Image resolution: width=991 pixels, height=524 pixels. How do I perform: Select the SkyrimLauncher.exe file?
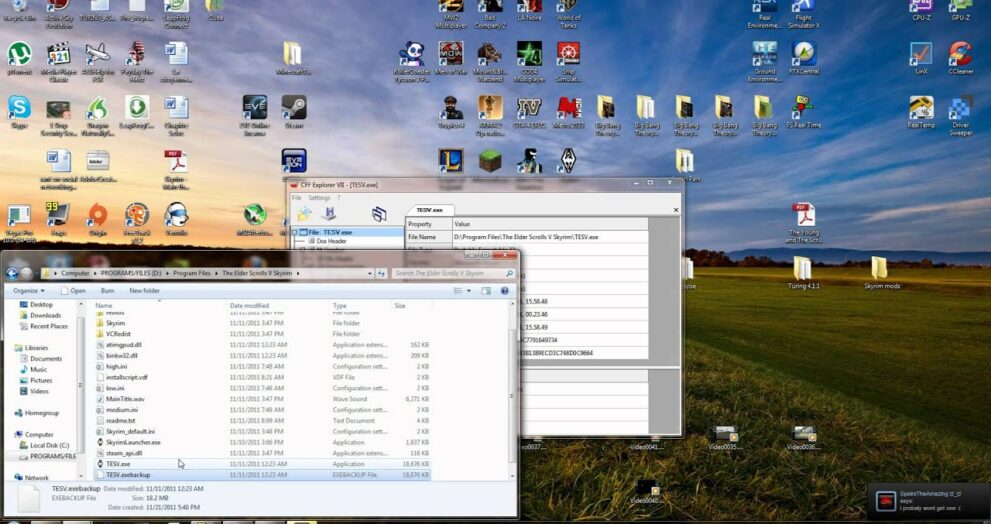(262, 442)
